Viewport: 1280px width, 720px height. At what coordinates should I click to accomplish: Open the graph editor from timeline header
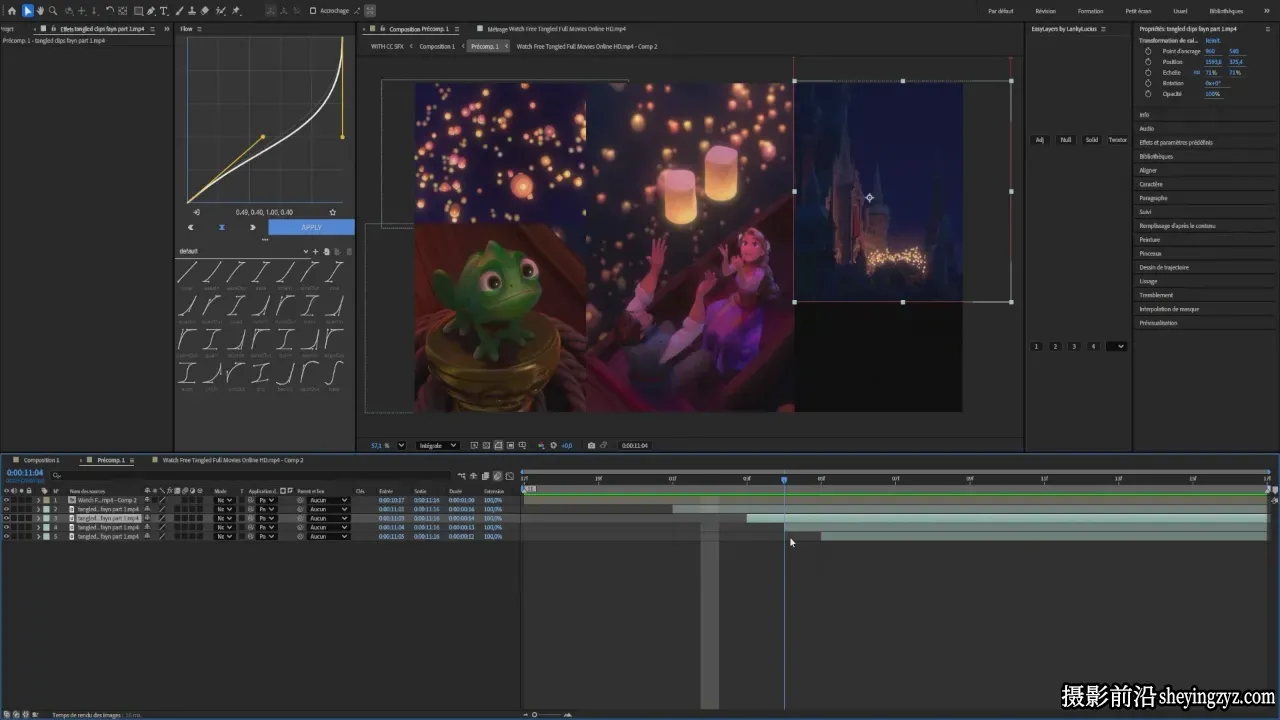[510, 476]
